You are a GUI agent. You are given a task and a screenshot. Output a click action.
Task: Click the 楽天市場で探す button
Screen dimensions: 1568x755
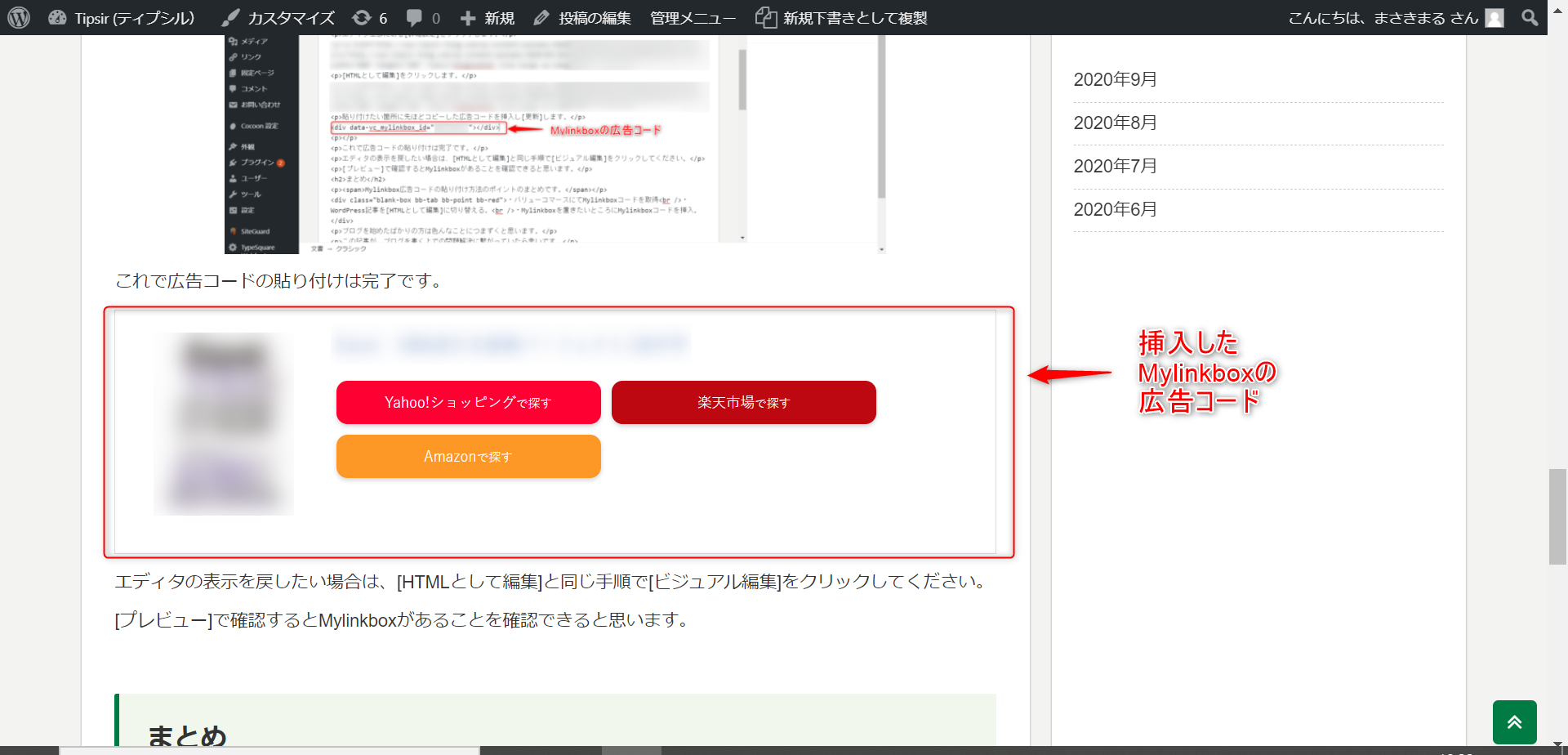click(x=744, y=402)
